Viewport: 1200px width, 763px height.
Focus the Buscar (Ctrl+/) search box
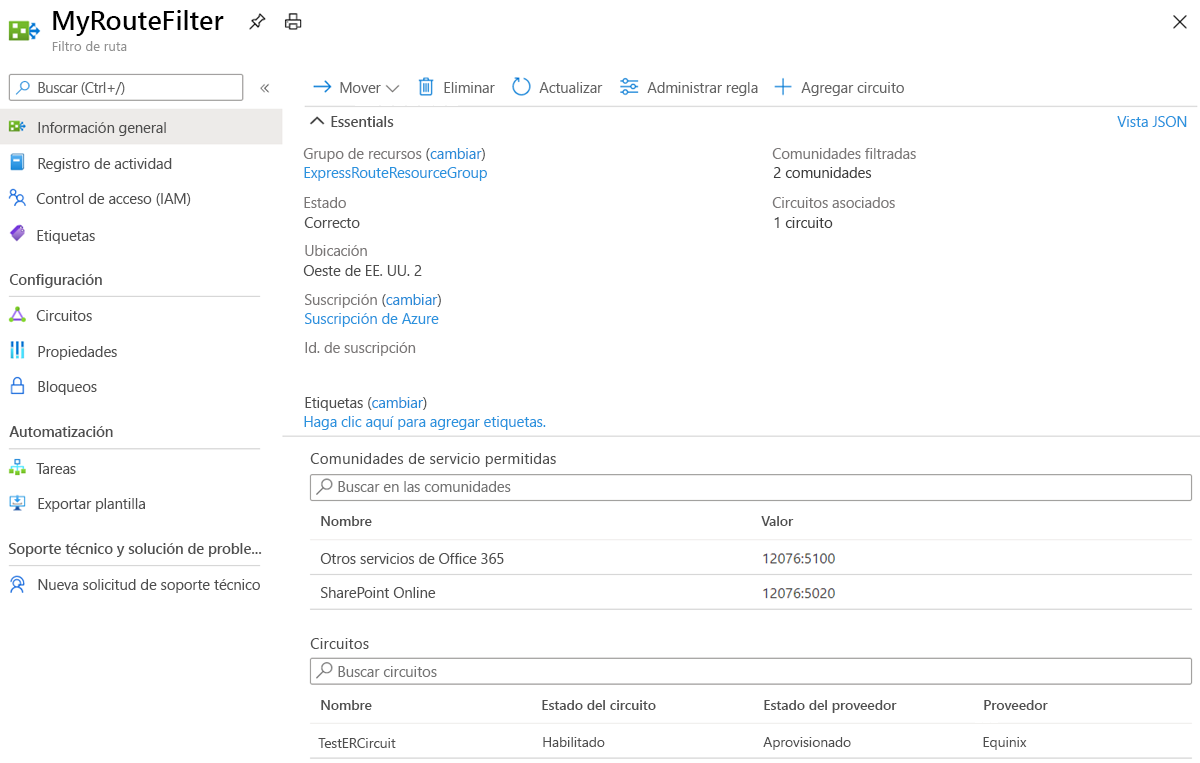click(x=126, y=87)
